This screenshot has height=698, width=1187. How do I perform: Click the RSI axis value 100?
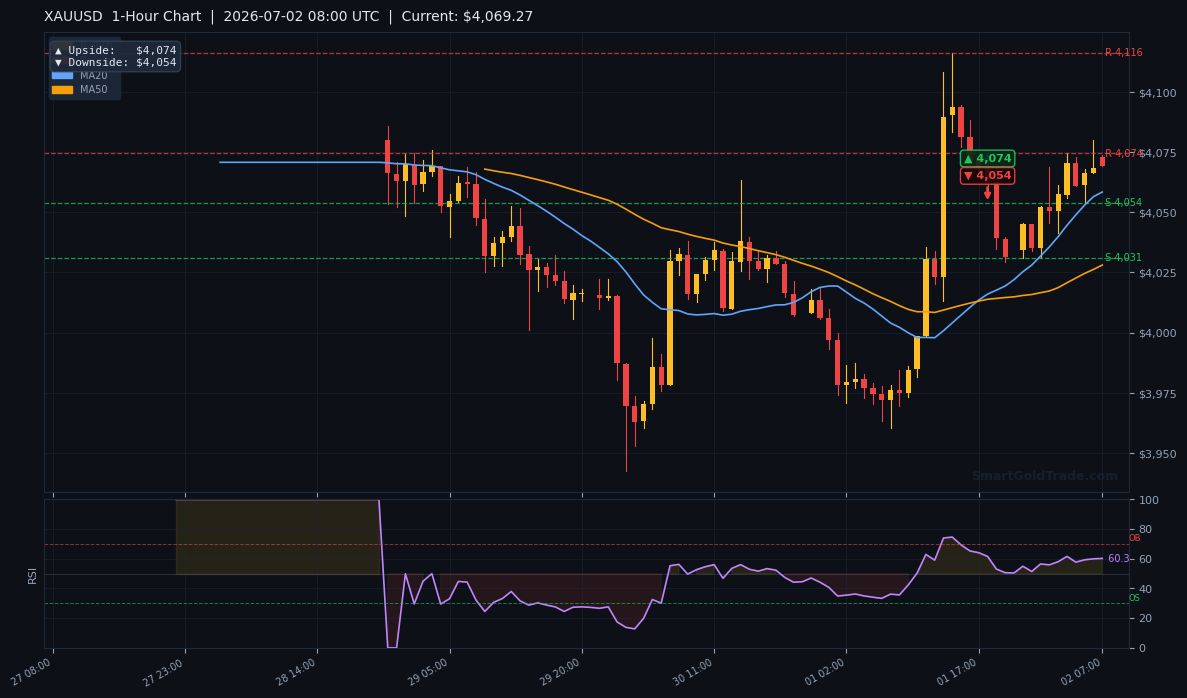[x=1148, y=500]
